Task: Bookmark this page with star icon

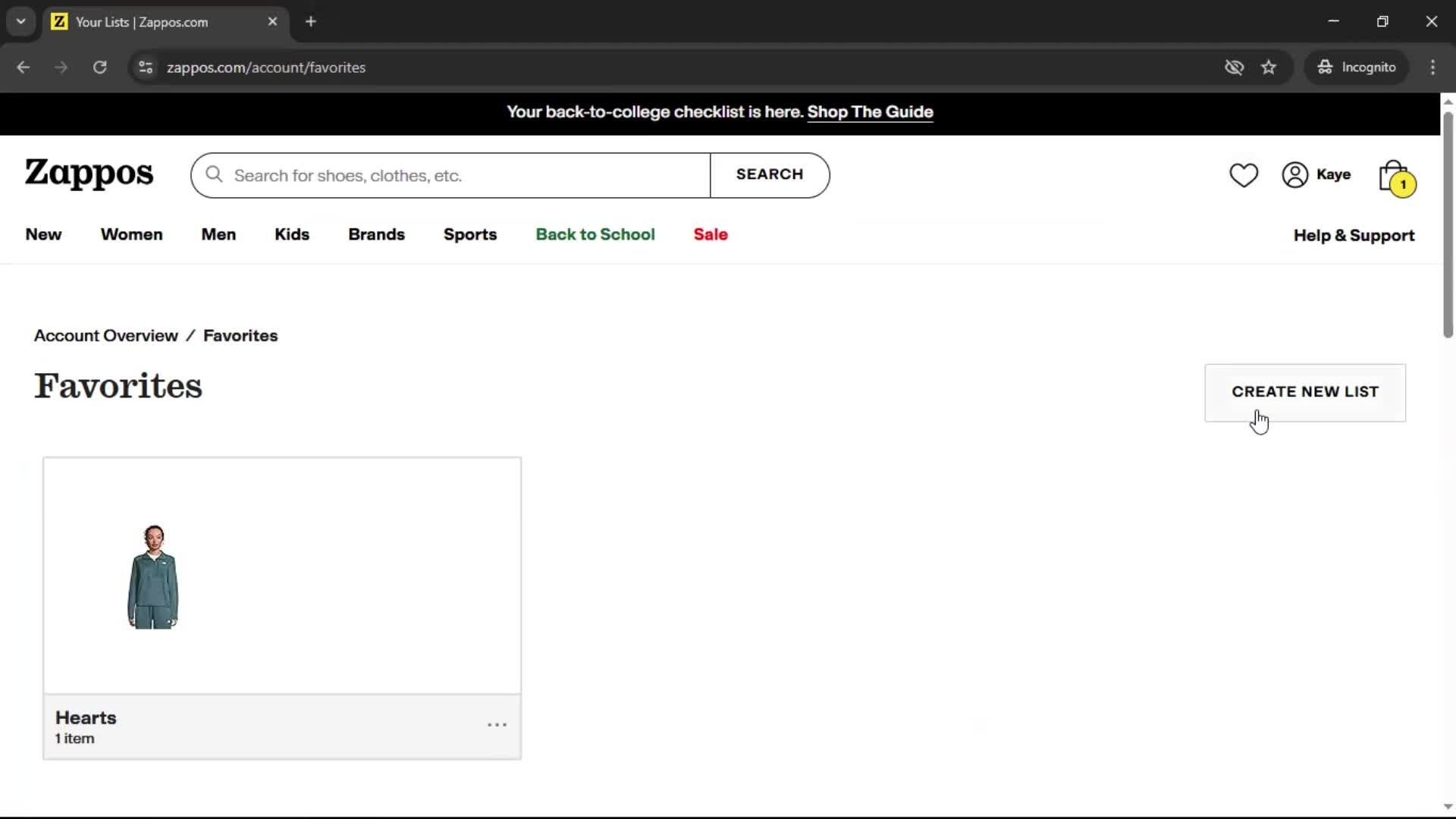Action: (x=1269, y=67)
